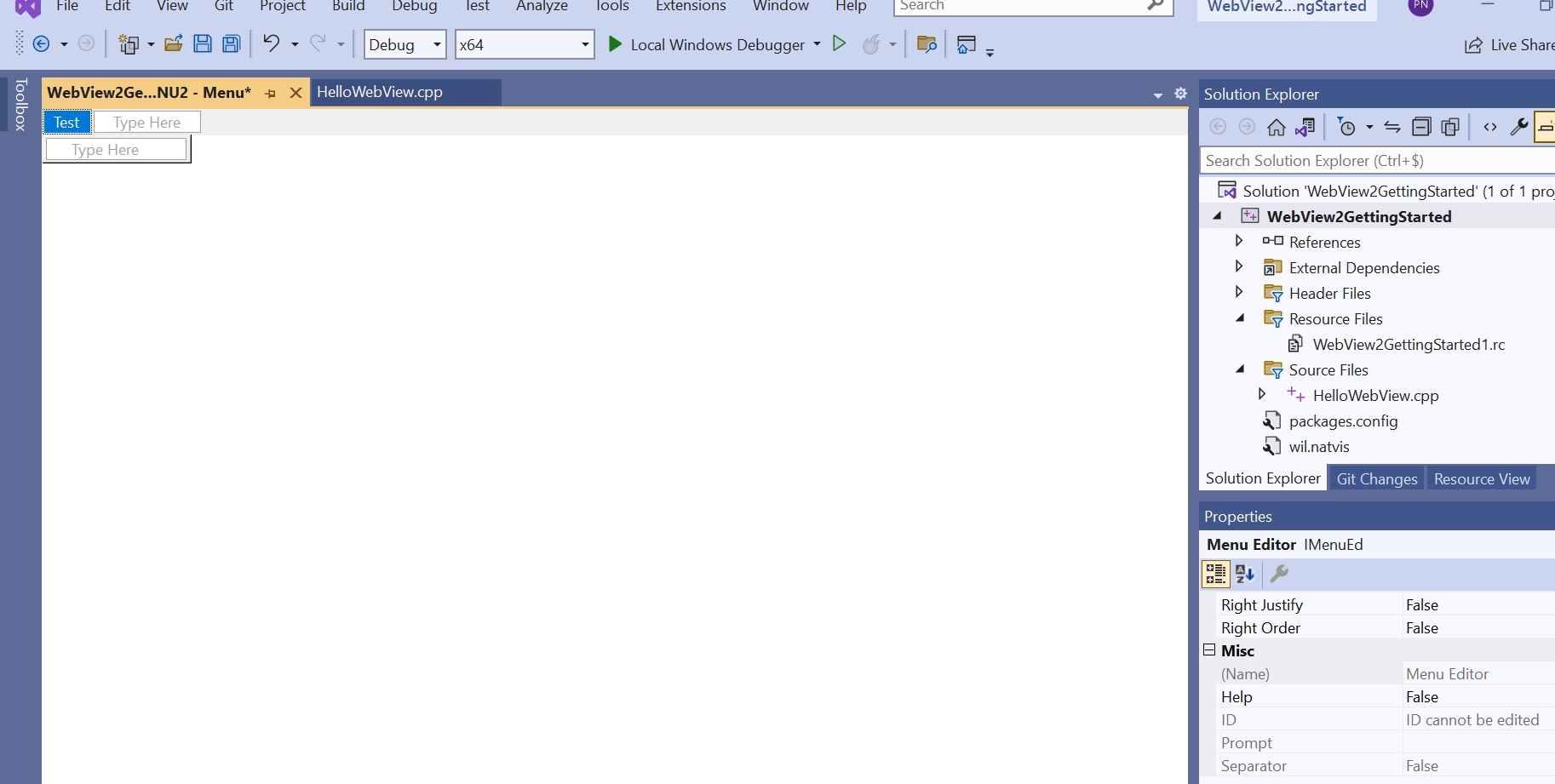Click the Type Here submenu placeholder
Screen dimensions: 1555x784
(x=116, y=150)
